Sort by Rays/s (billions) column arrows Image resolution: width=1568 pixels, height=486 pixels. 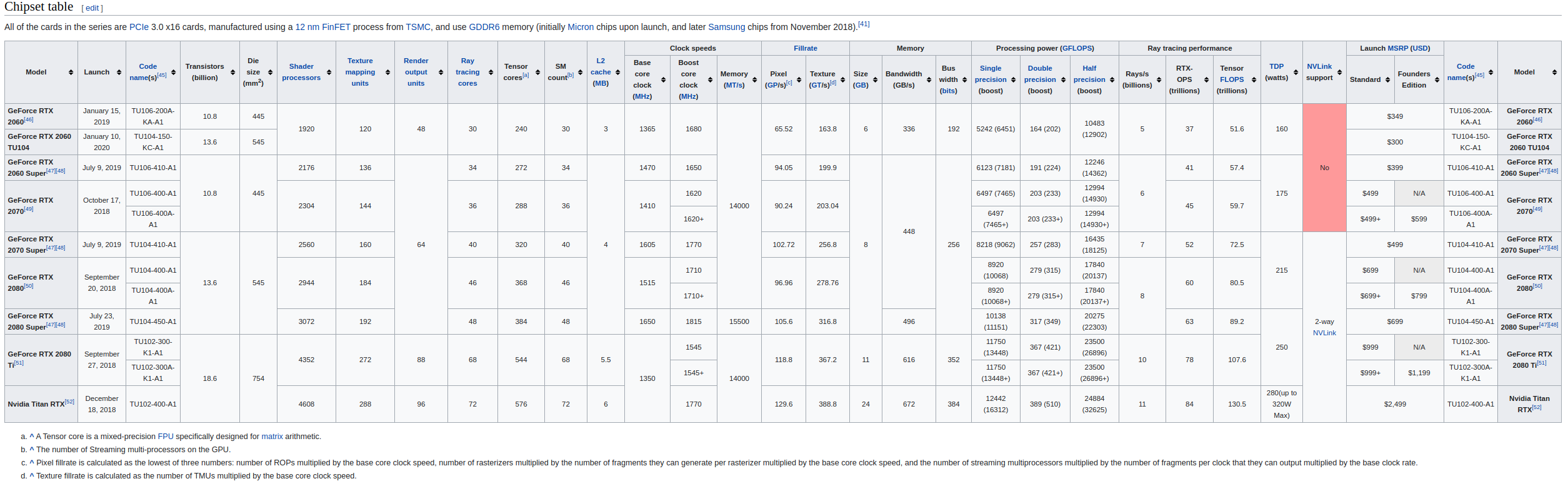point(1159,80)
